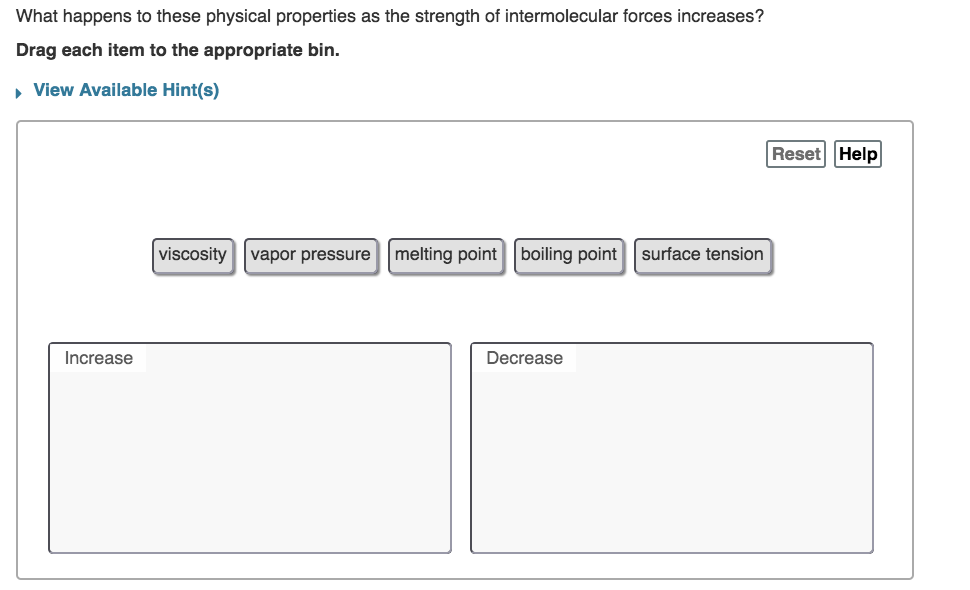This screenshot has height=590, width=970.
Task: Select the viscosity item
Action: click(193, 255)
